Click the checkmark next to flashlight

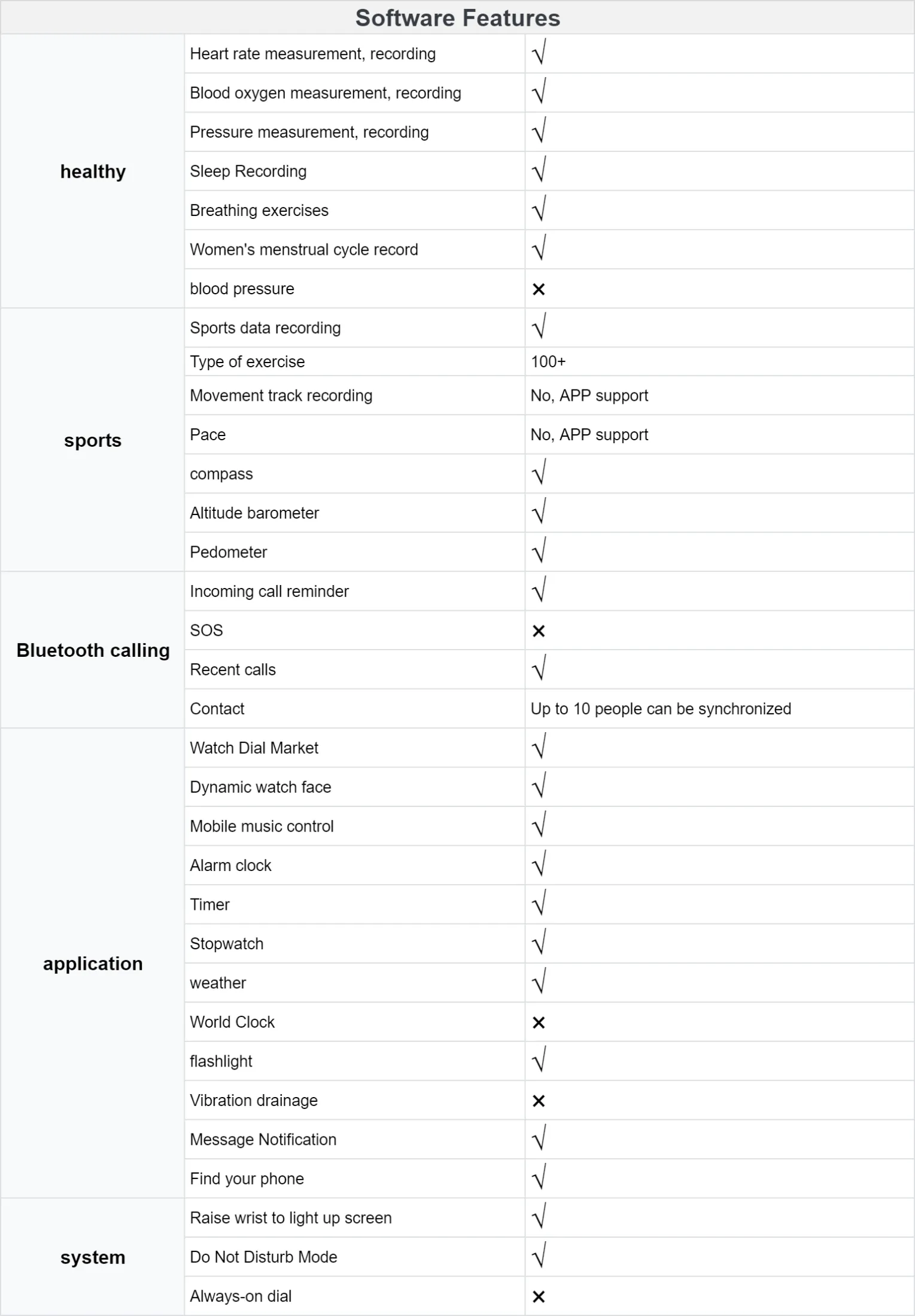click(539, 1061)
